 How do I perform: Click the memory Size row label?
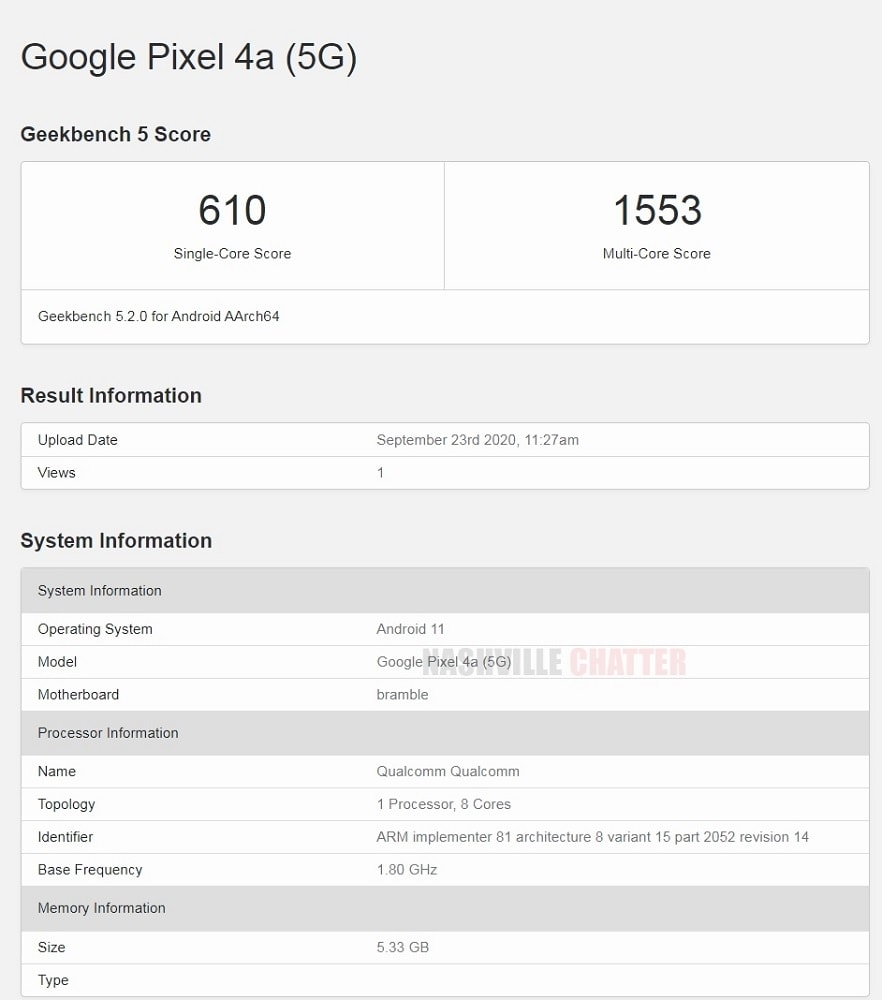coord(52,948)
